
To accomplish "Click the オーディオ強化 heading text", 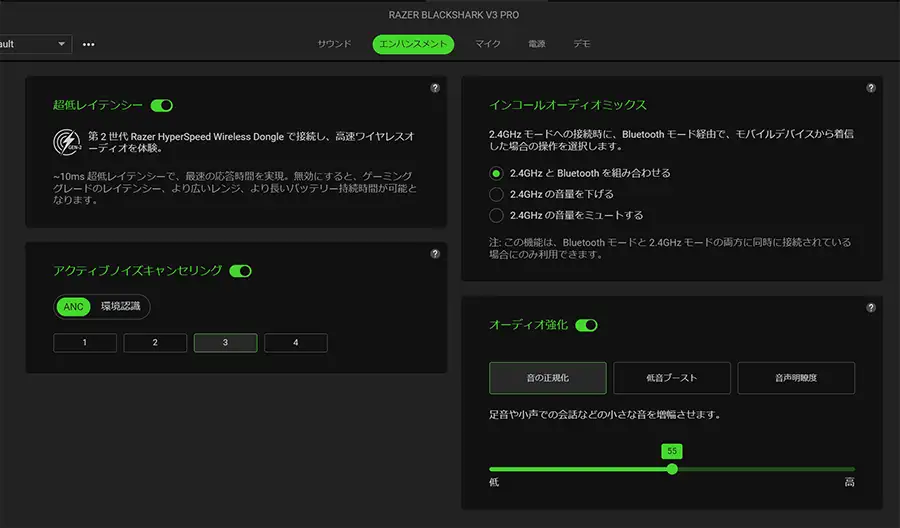I will coord(529,325).
